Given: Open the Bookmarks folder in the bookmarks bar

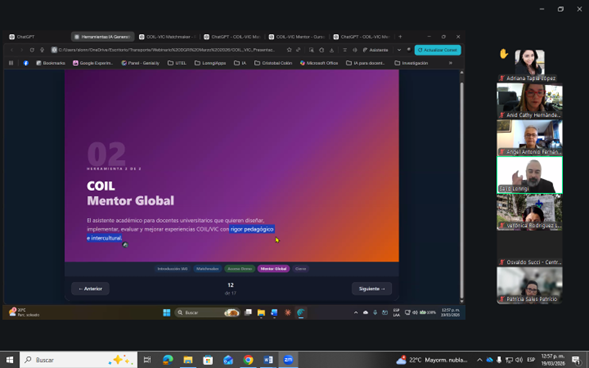Looking at the screenshot, I should pyautogui.click(x=50, y=63).
